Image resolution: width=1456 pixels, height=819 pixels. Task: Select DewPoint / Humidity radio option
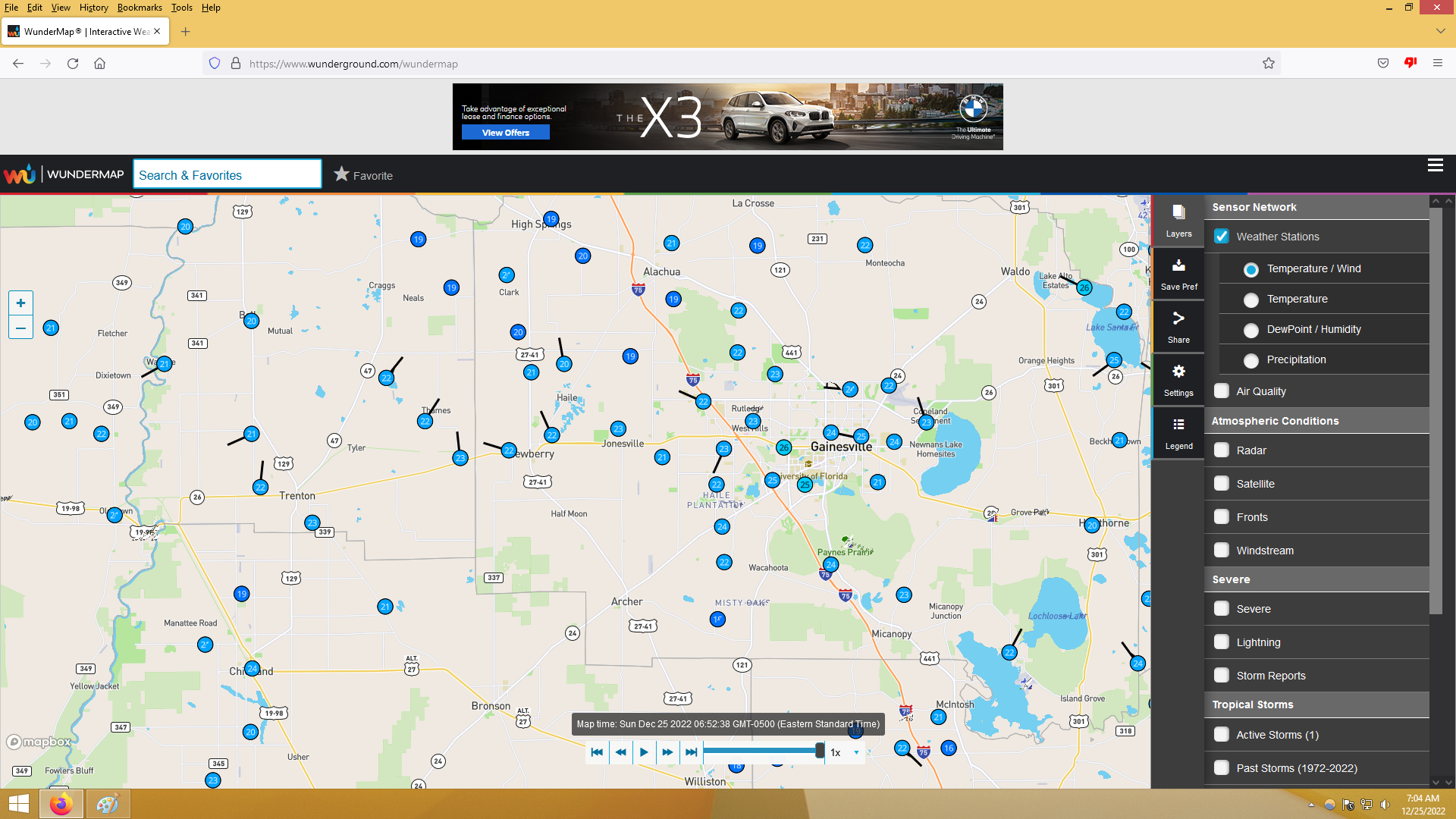[x=1251, y=330]
